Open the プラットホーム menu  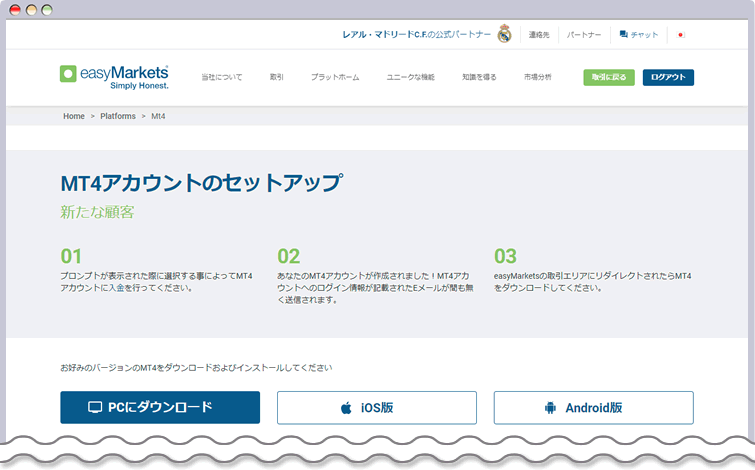(x=335, y=77)
